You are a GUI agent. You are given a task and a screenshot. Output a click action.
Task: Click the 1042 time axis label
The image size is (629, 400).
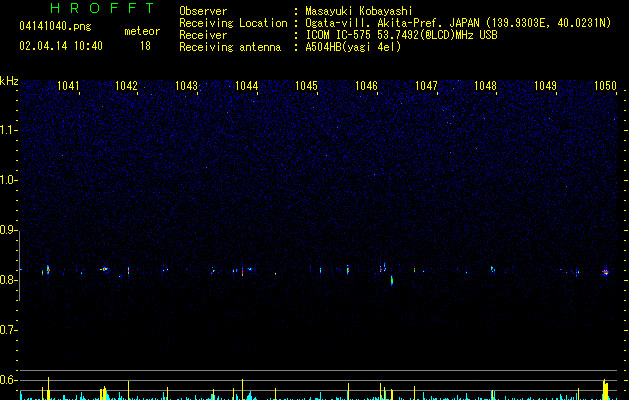click(x=126, y=85)
